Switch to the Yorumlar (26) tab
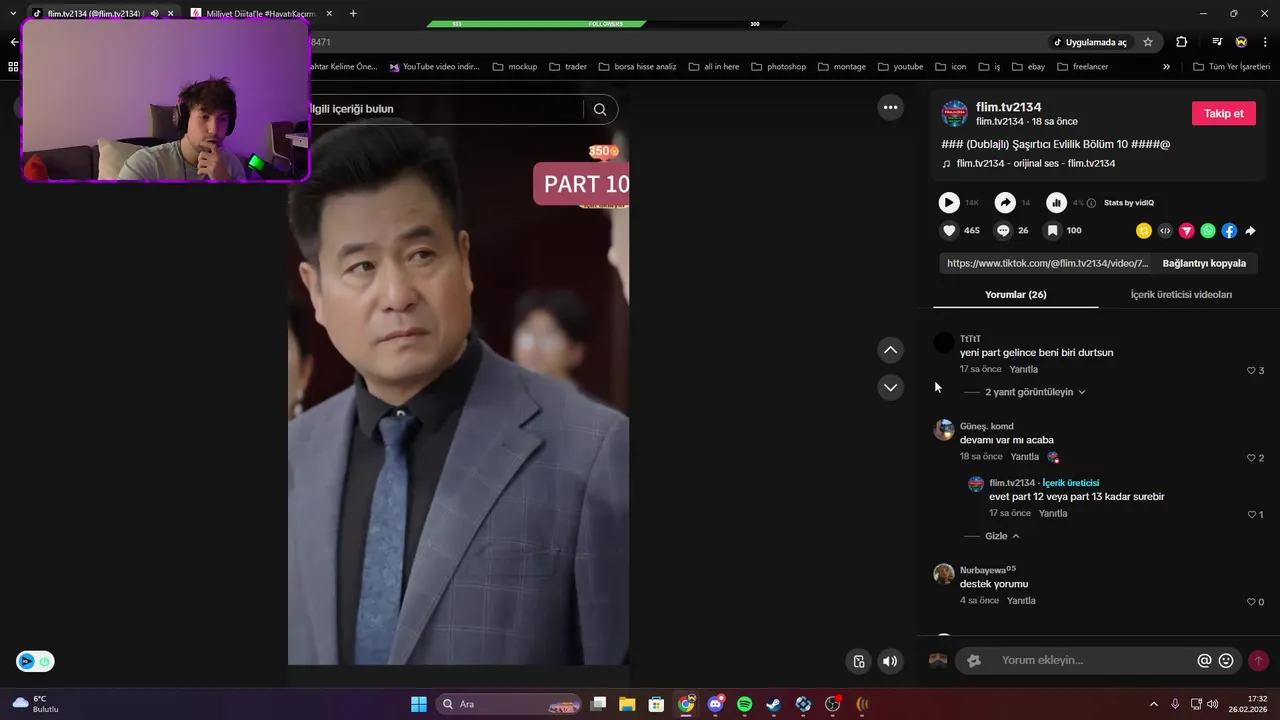This screenshot has height=720, width=1280. coord(1015,295)
